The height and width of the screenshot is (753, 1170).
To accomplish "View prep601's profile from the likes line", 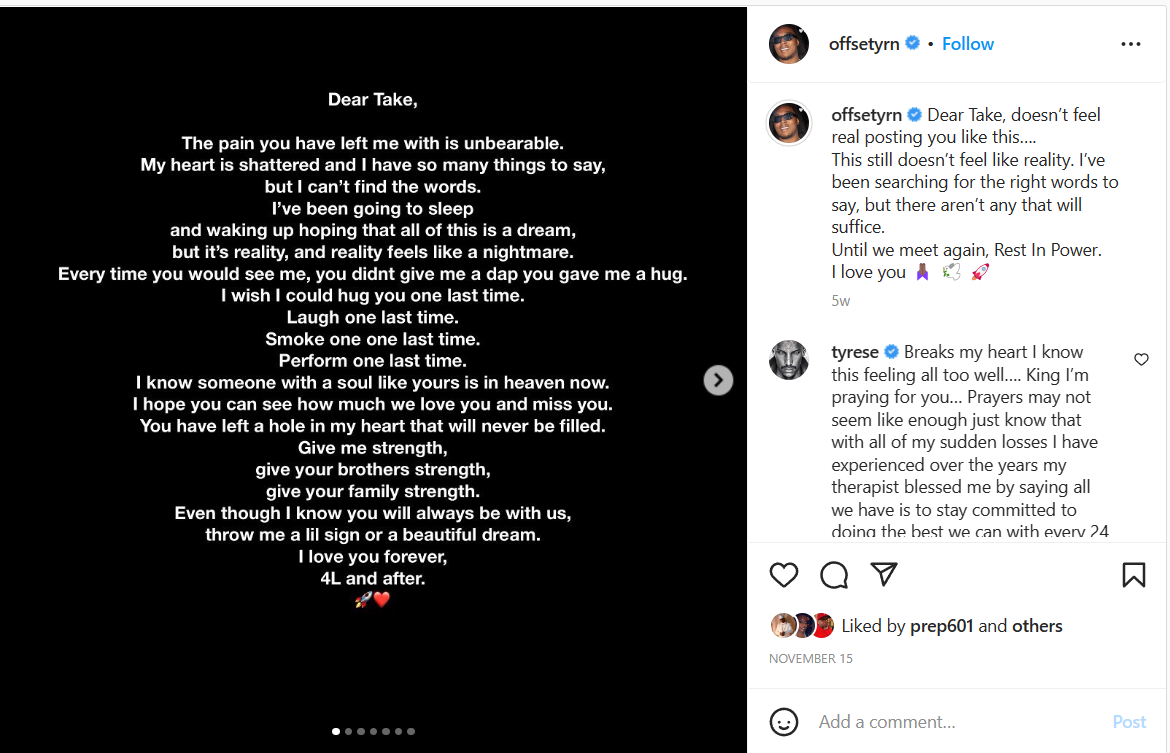I will tap(942, 626).
